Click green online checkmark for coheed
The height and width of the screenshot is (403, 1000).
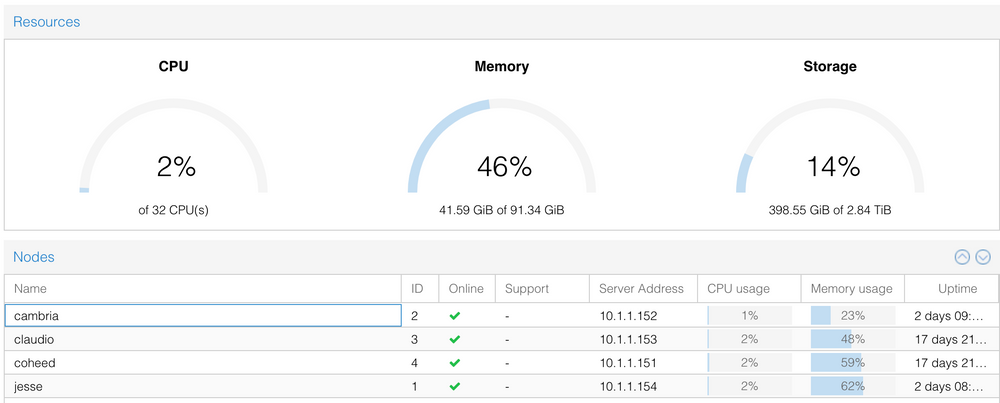click(455, 362)
